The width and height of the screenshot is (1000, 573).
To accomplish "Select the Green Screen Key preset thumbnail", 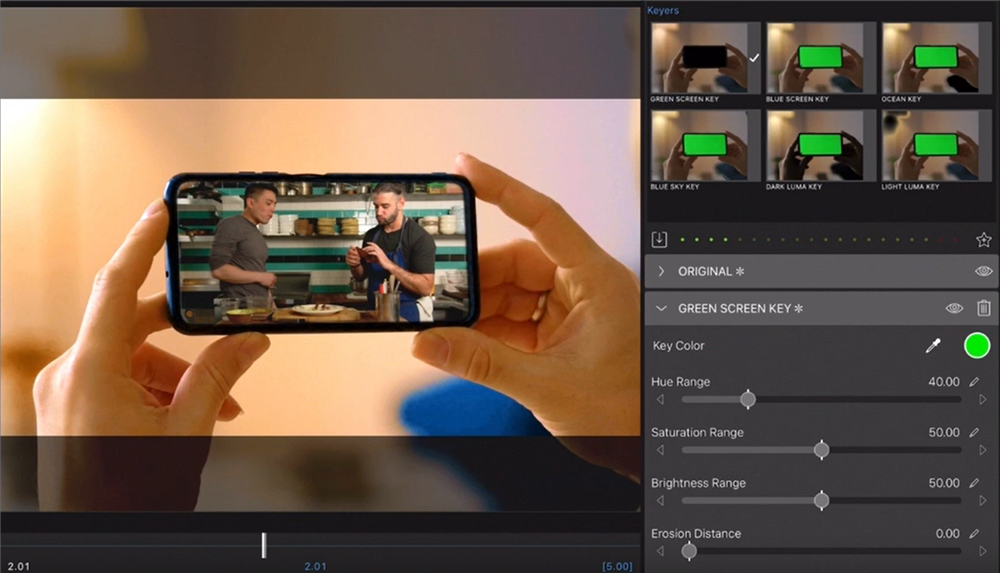I will 705,58.
